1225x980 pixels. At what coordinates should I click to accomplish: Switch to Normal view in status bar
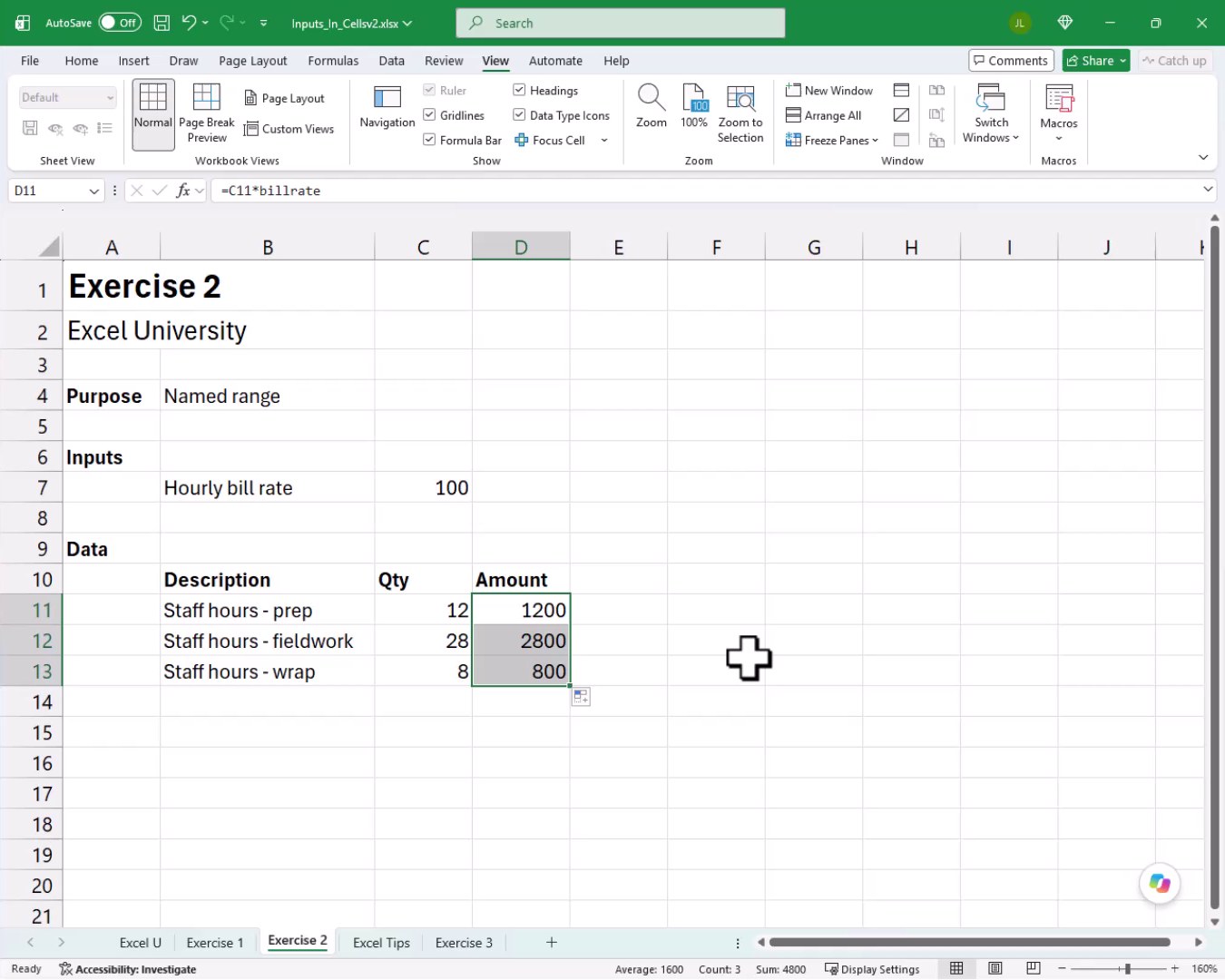coord(956,969)
